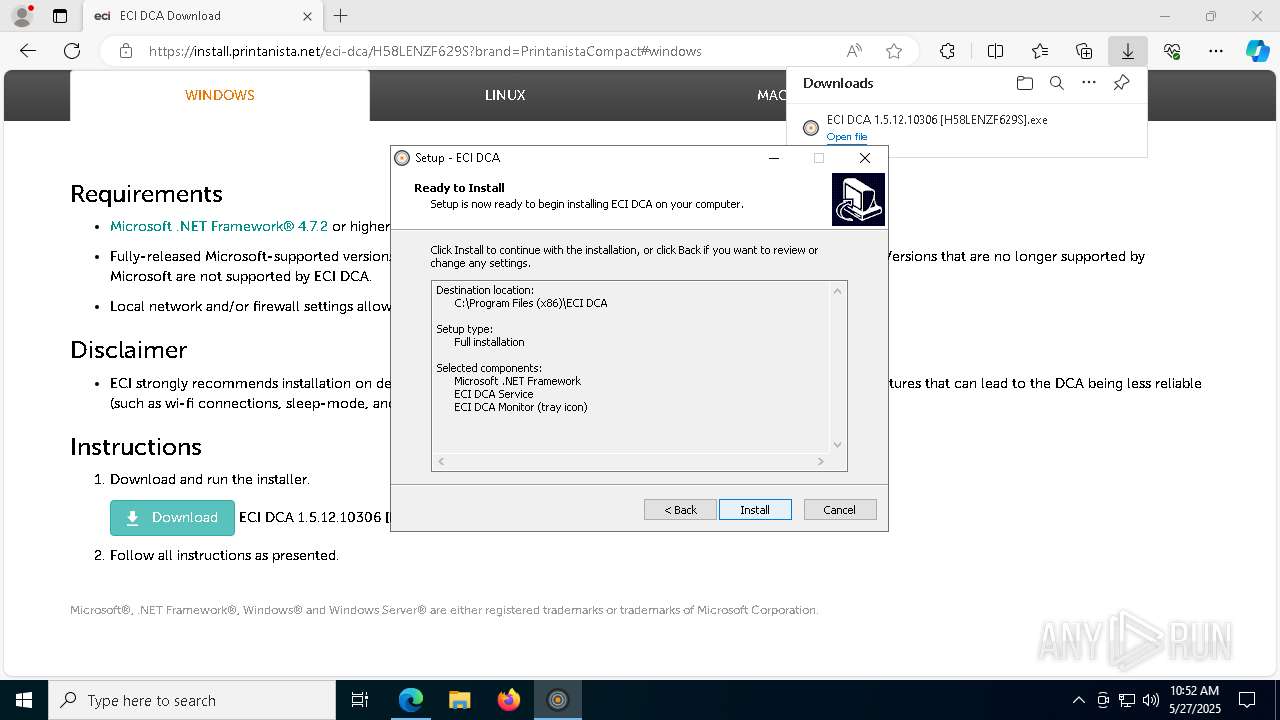Refresh the current page
1280x720 pixels.
(x=72, y=51)
